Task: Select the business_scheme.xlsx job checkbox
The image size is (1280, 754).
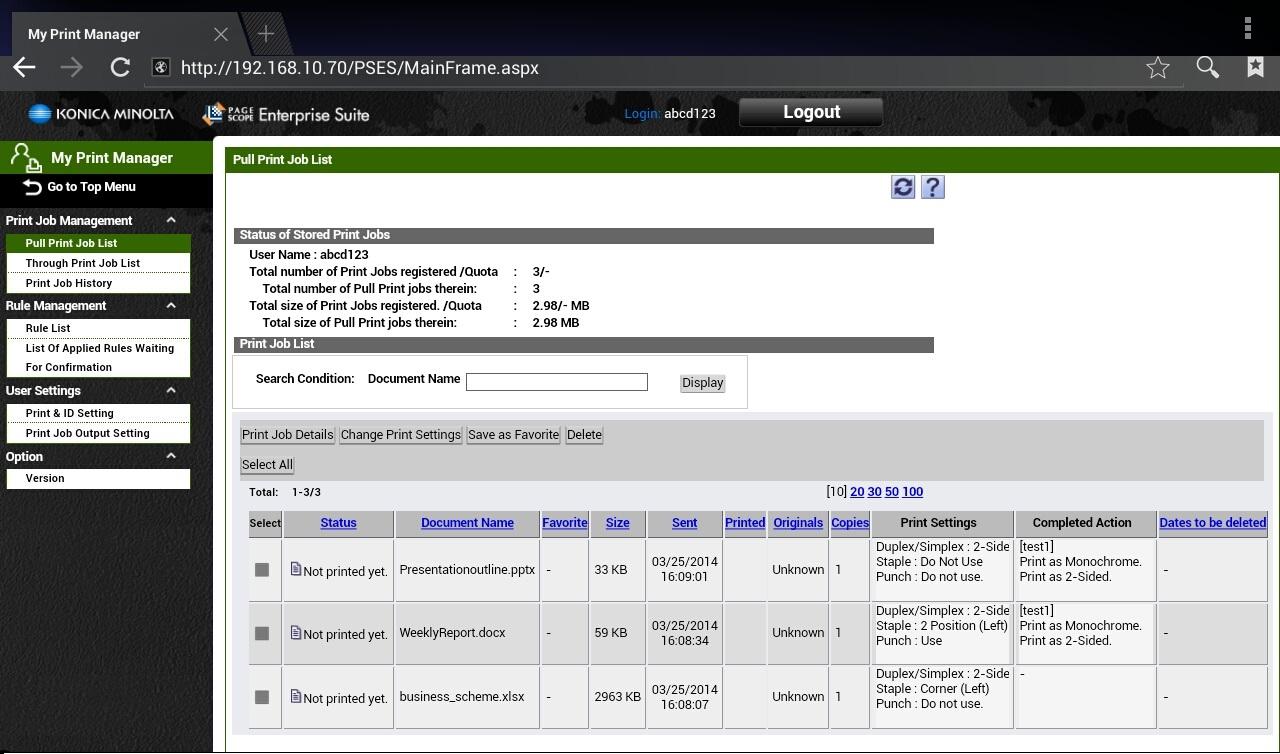Action: pyautogui.click(x=262, y=697)
